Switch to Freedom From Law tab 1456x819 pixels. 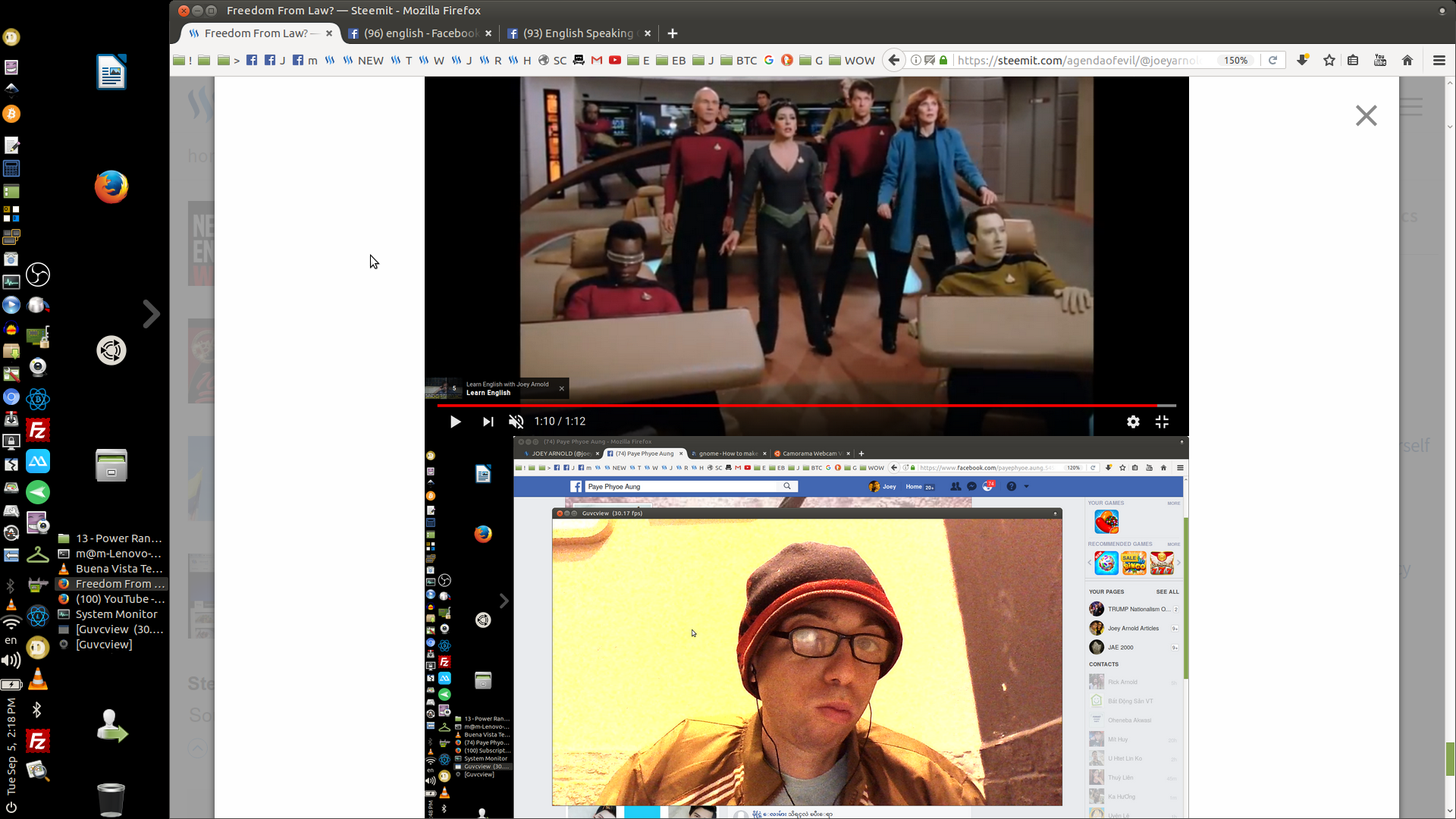(x=255, y=33)
